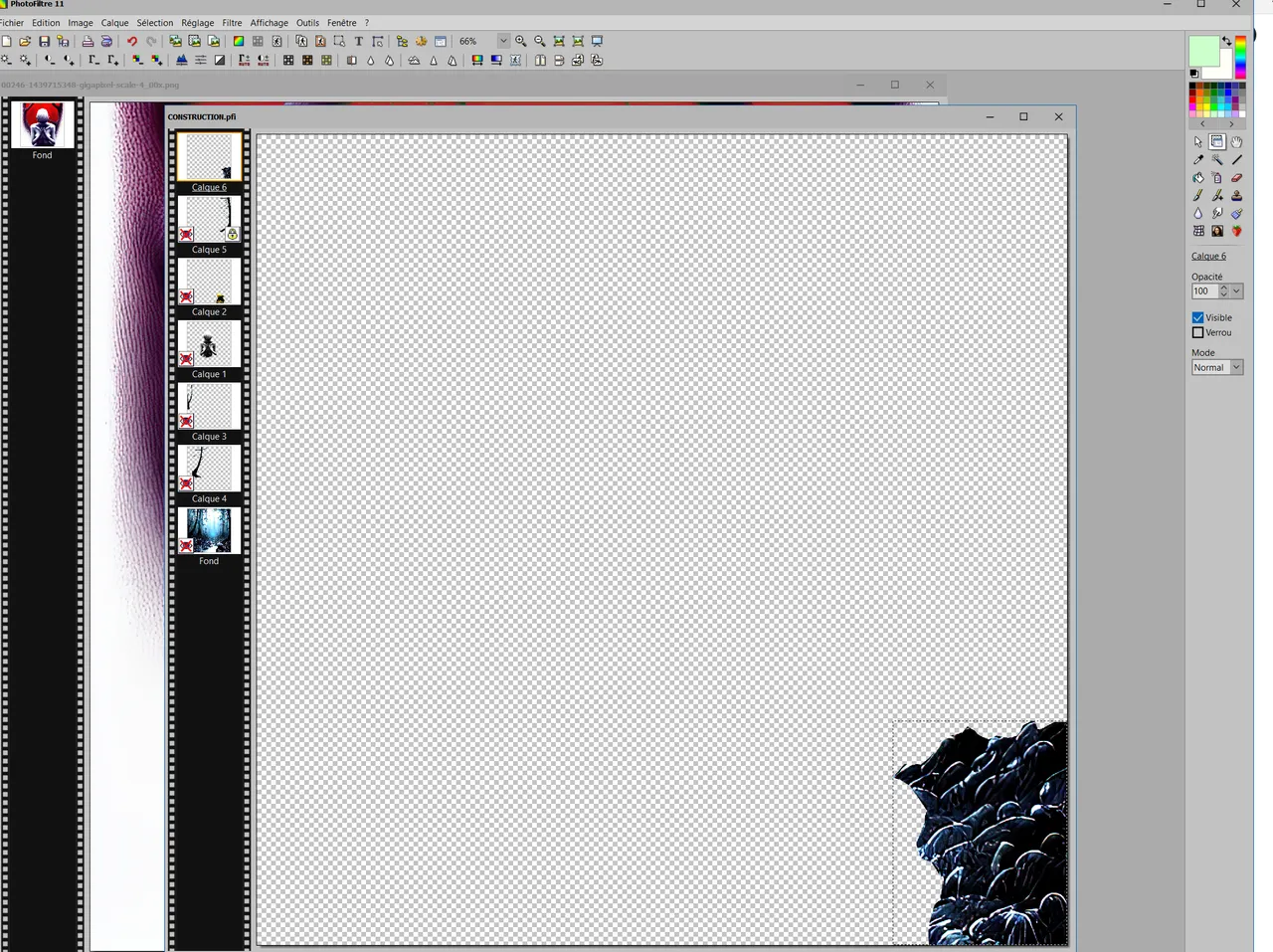The height and width of the screenshot is (952, 1273).
Task: Click the Text tool in toolbar
Action: [358, 42]
